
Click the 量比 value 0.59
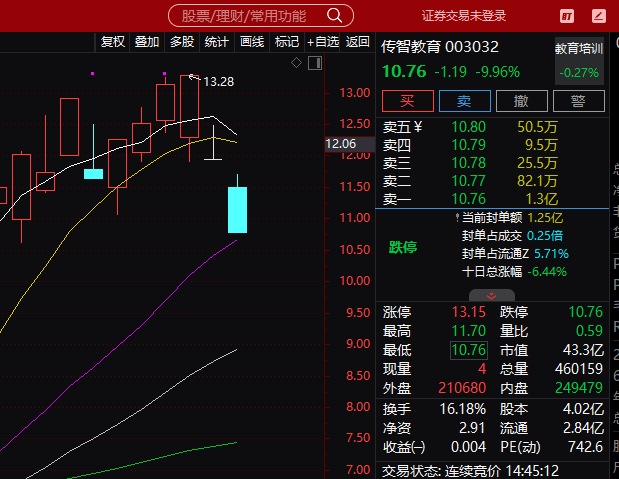pos(589,331)
